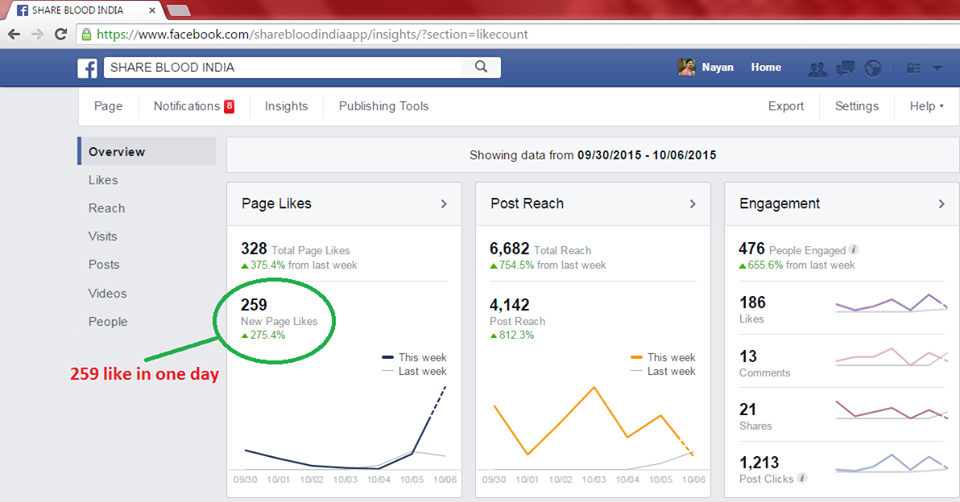
Task: Click the Shares sparkline chart
Action: tap(891, 410)
